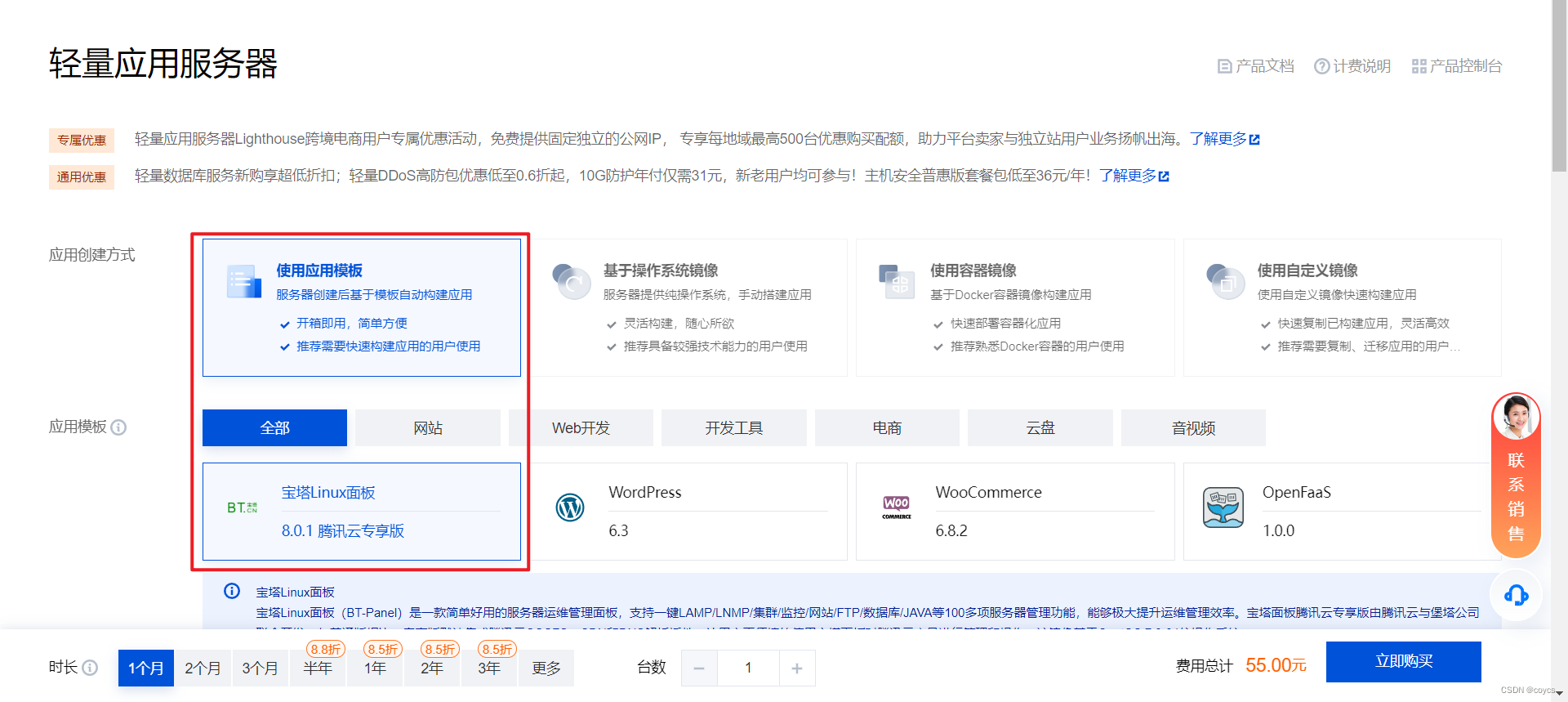The image size is (1568, 702).
Task: Click the 基于操作系统镜像 icon
Action: (571, 281)
